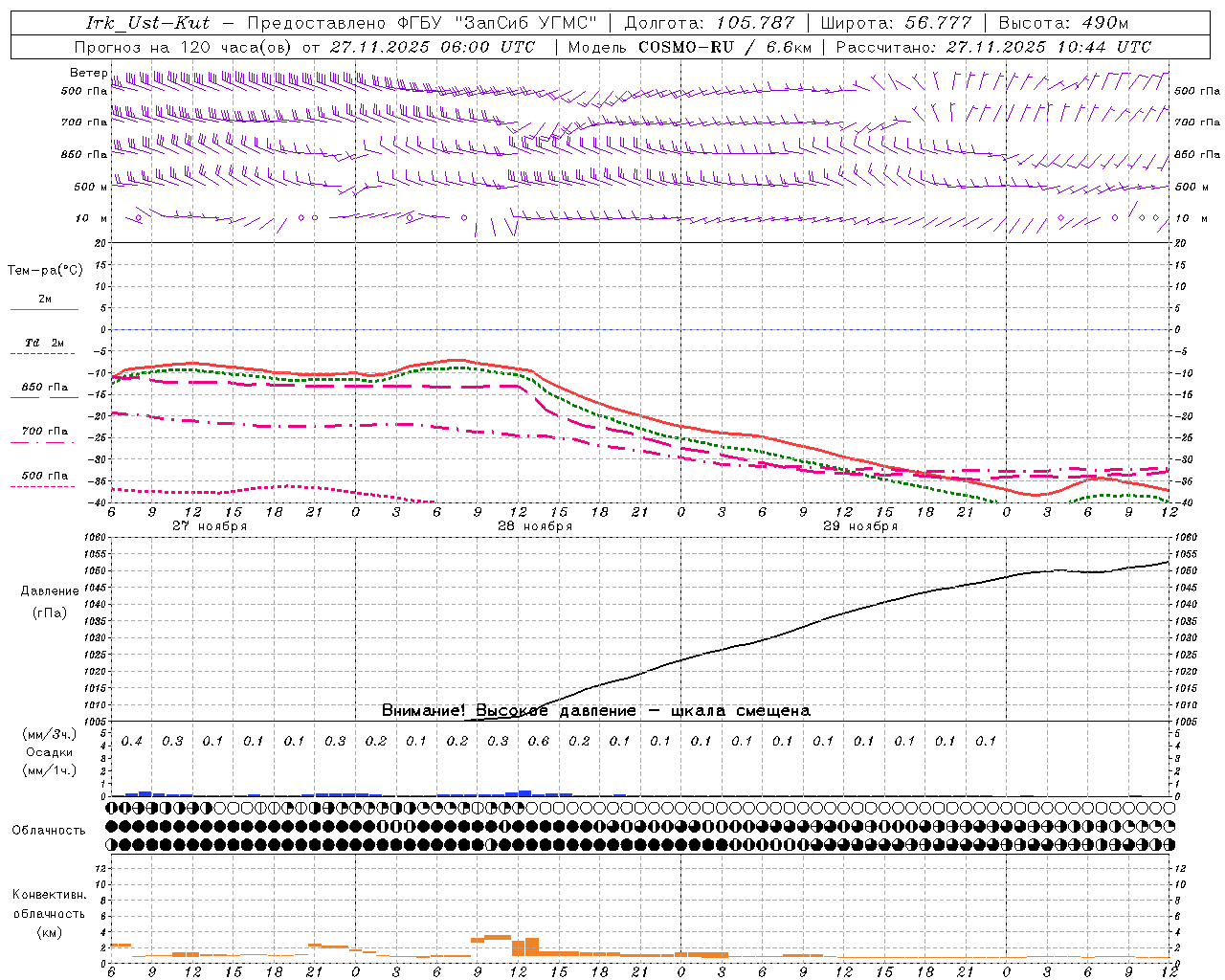Click the Давление pressure panel label
Image resolution: width=1225 pixels, height=980 pixels.
50,591
